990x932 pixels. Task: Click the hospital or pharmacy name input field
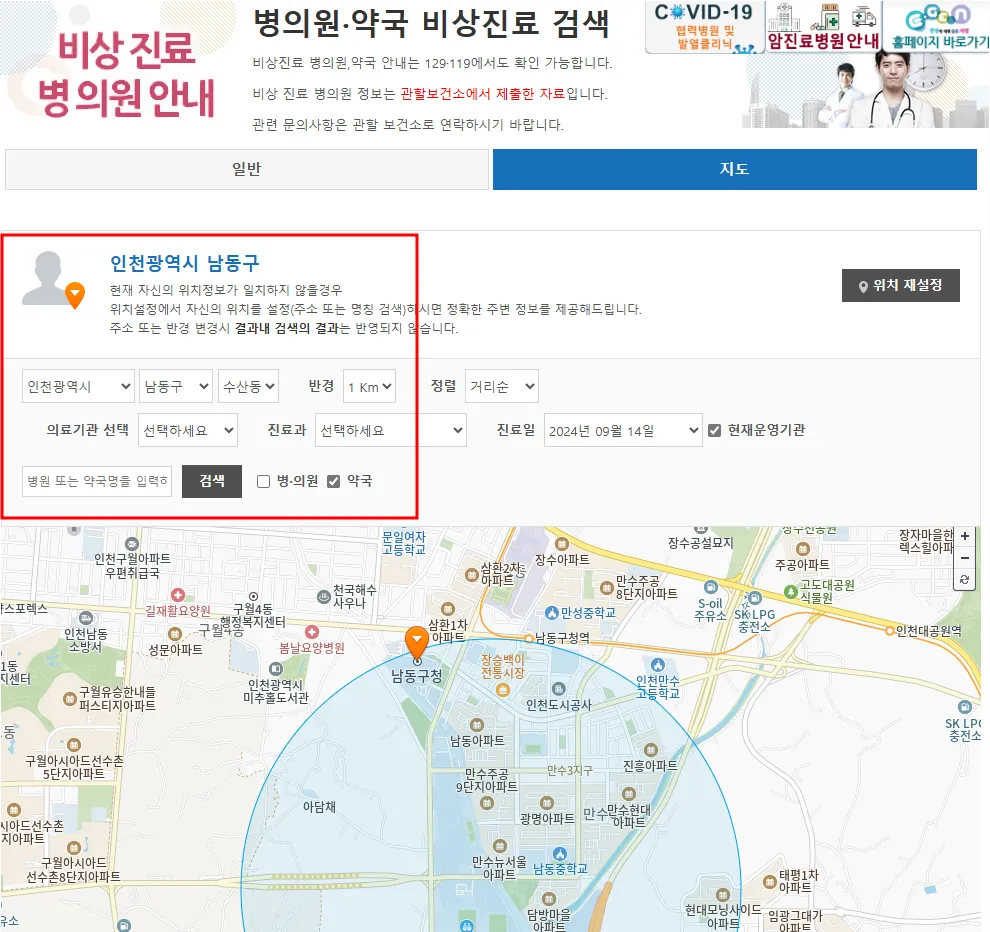point(97,481)
